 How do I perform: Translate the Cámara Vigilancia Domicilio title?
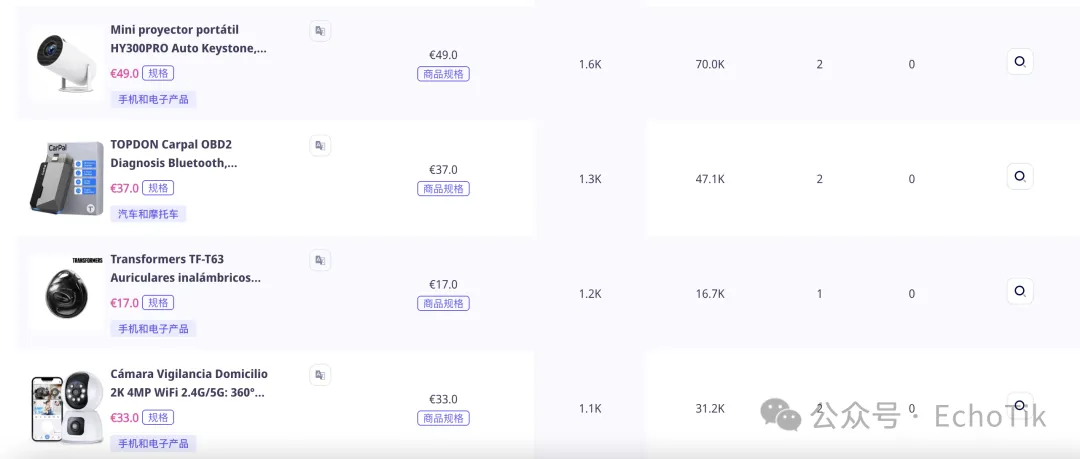point(320,375)
